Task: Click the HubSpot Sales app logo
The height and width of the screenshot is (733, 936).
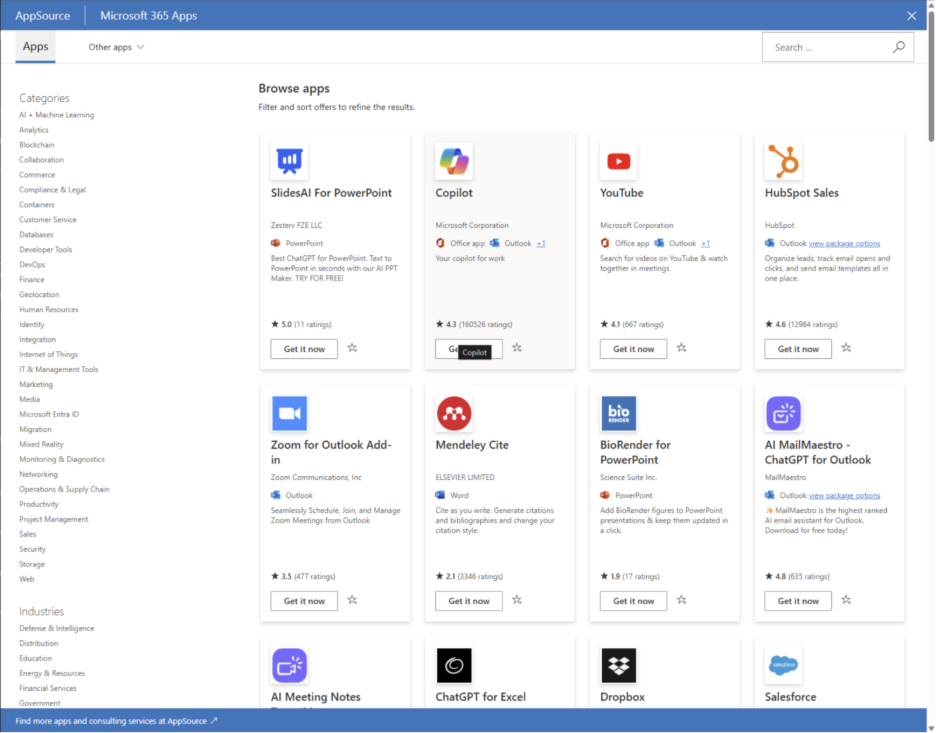Action: (784, 161)
